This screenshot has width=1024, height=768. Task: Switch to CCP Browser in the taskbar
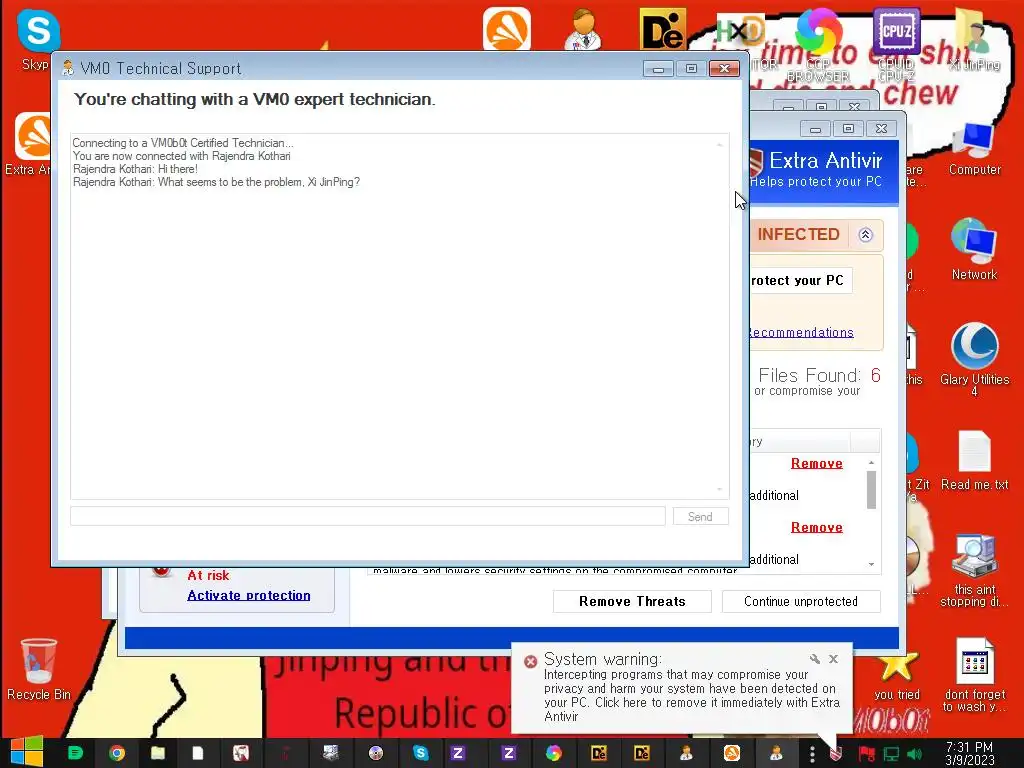tap(554, 753)
